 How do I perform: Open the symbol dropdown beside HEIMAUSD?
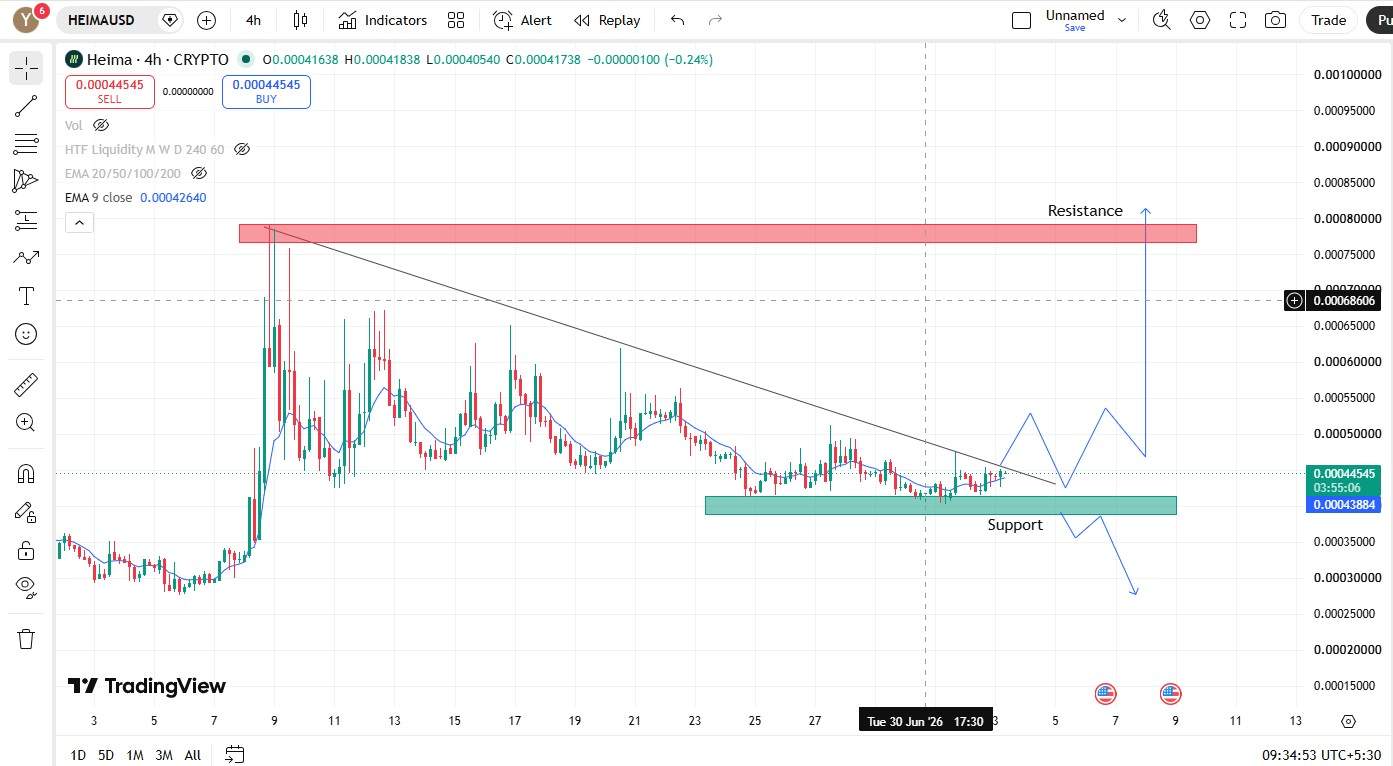pos(170,20)
